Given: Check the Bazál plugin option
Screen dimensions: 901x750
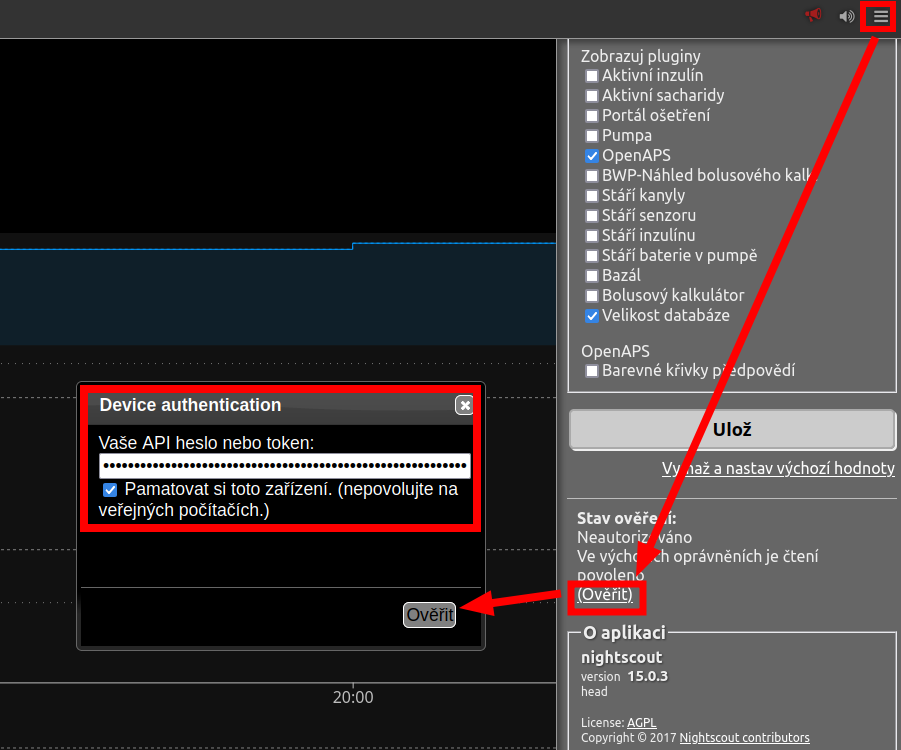Looking at the screenshot, I should click(x=592, y=276).
